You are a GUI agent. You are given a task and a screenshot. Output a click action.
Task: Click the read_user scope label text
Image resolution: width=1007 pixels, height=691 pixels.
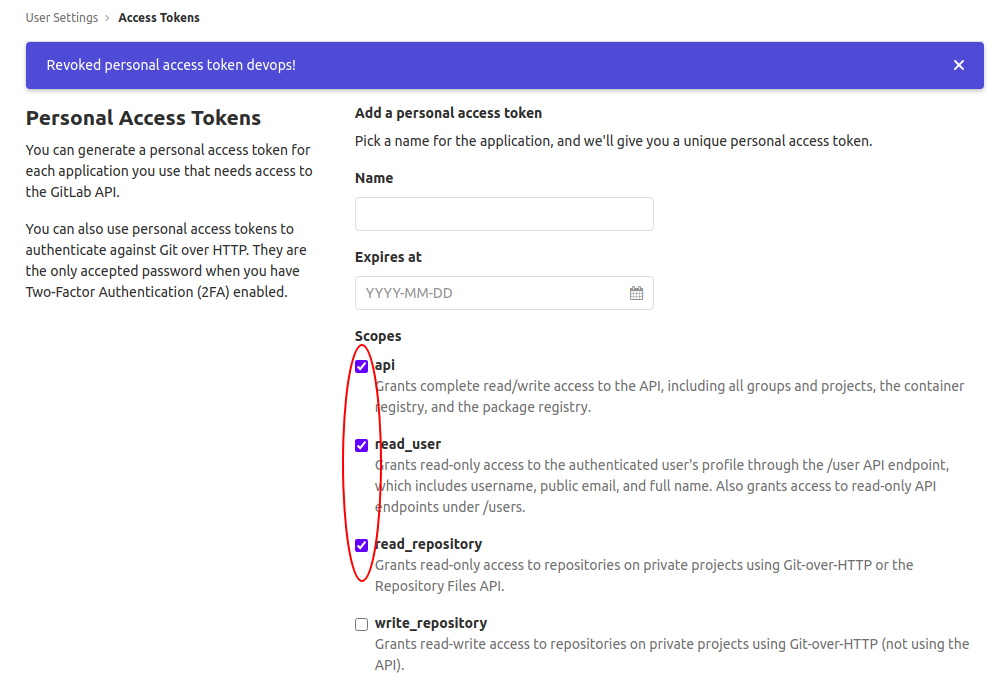(x=408, y=444)
